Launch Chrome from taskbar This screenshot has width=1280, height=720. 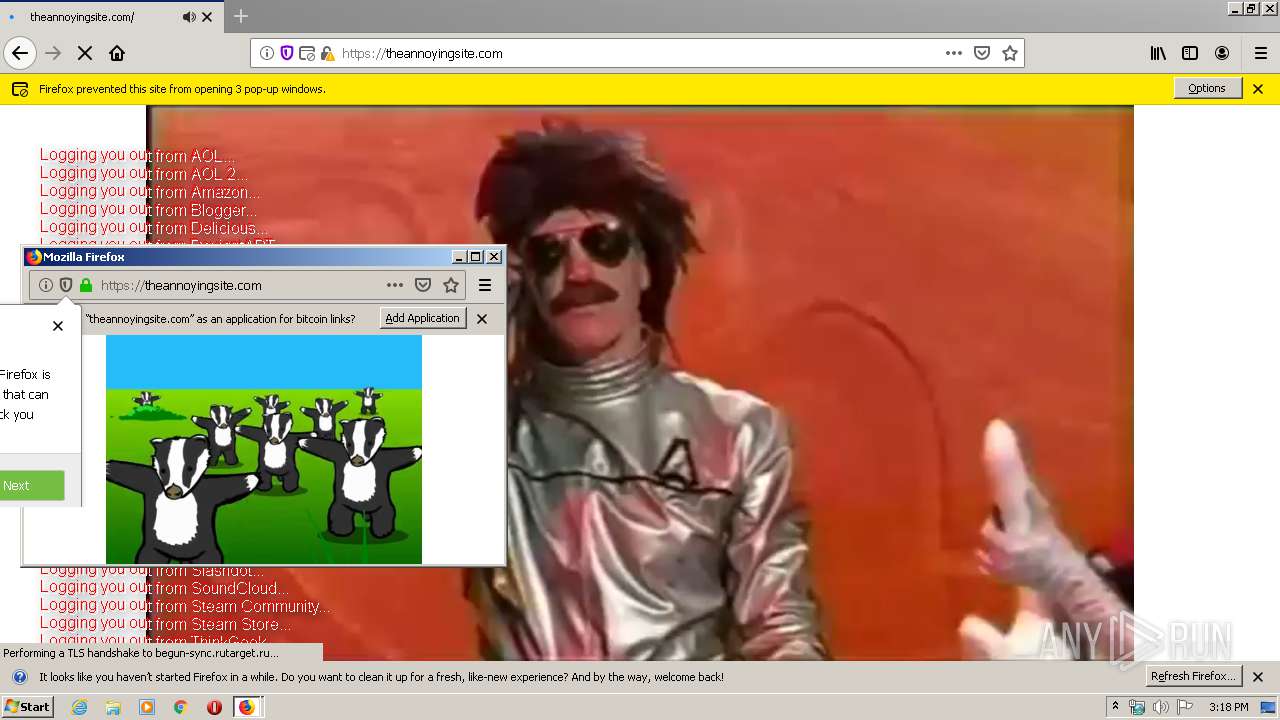click(x=181, y=707)
